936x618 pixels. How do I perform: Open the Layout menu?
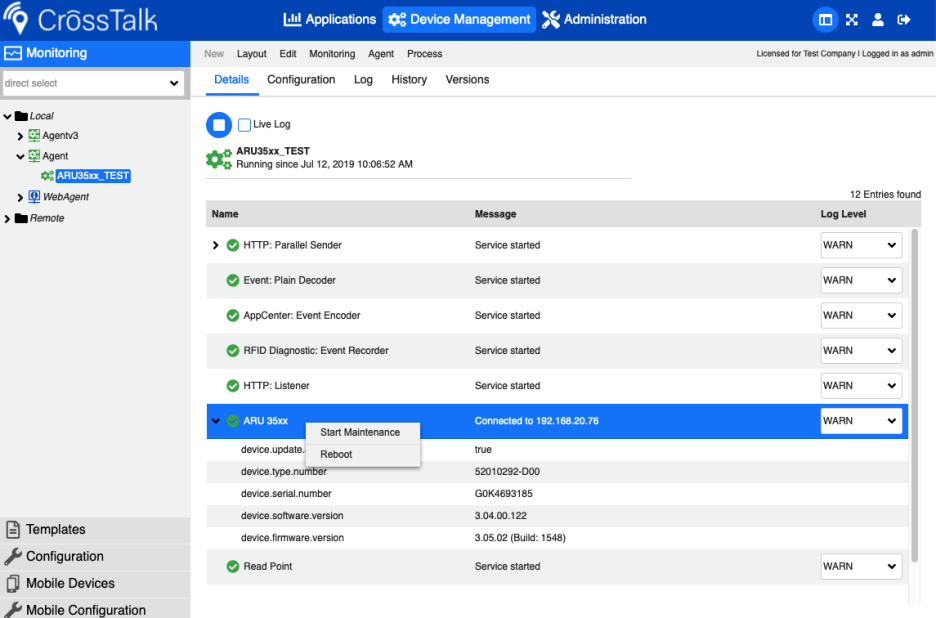tap(251, 54)
